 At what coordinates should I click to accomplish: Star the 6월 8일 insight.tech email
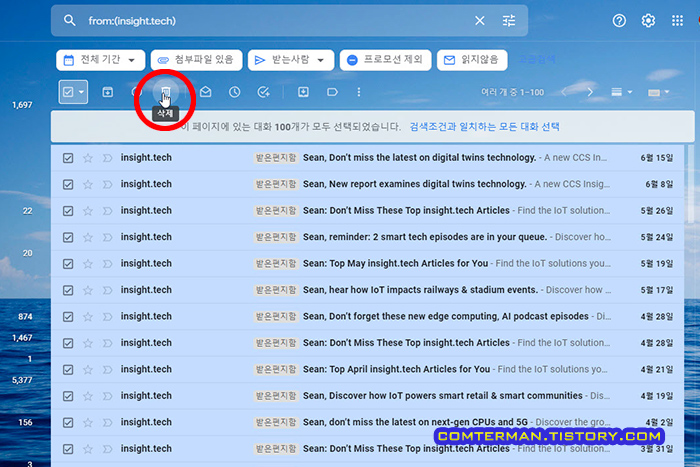click(x=88, y=184)
